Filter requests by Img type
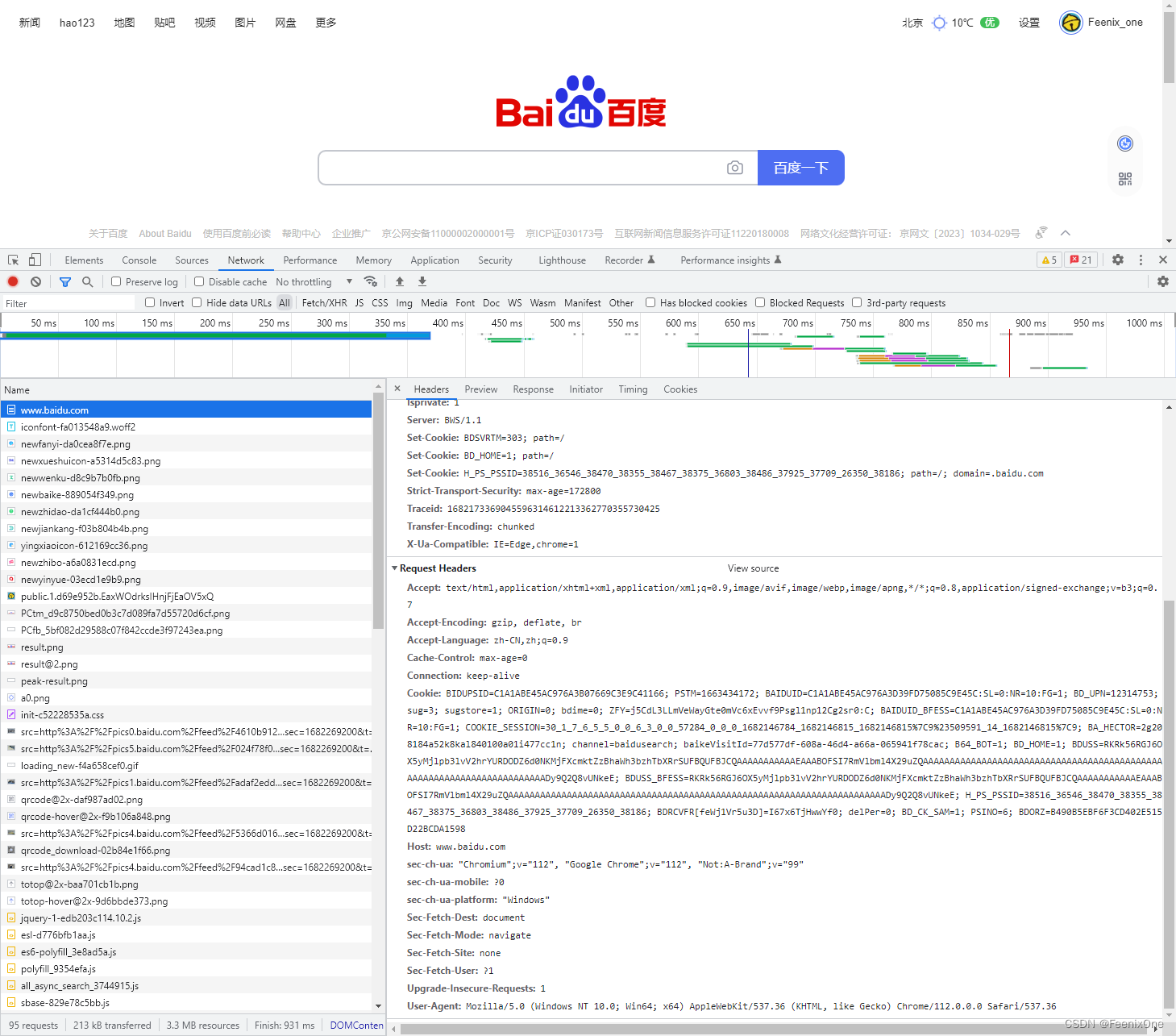 coord(404,303)
